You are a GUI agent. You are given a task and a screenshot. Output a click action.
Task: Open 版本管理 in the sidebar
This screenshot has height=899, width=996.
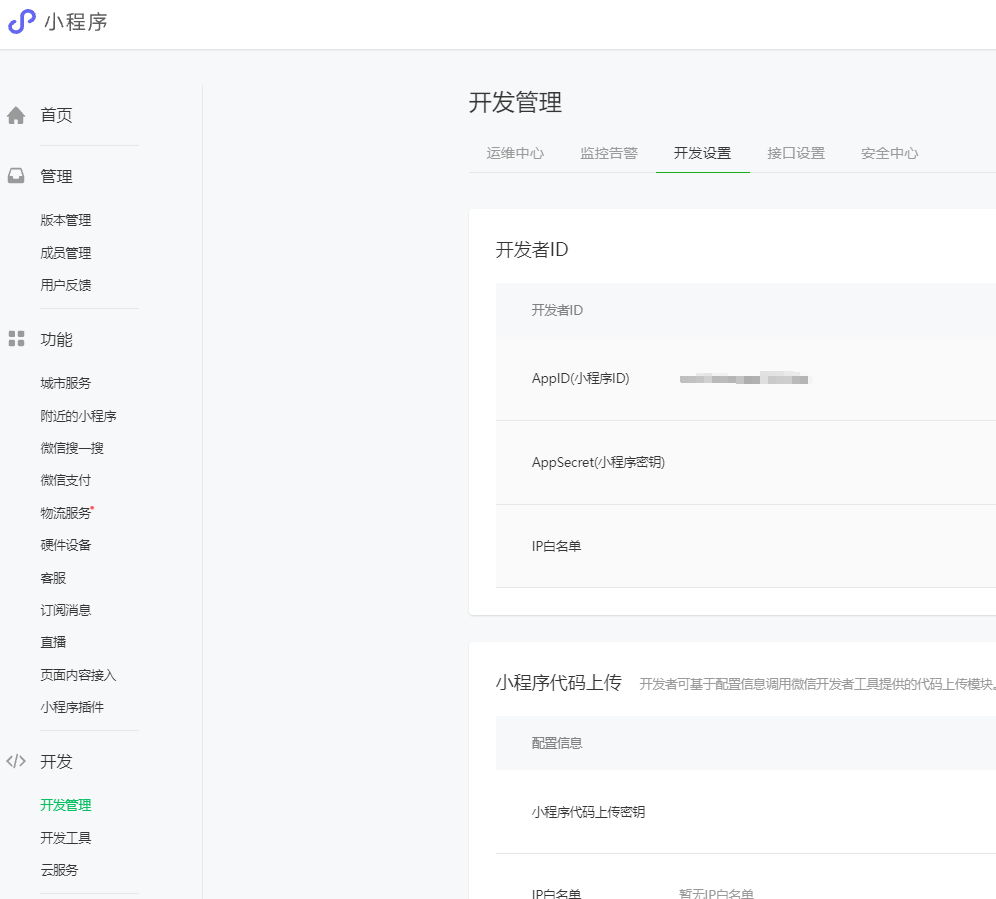[66, 220]
